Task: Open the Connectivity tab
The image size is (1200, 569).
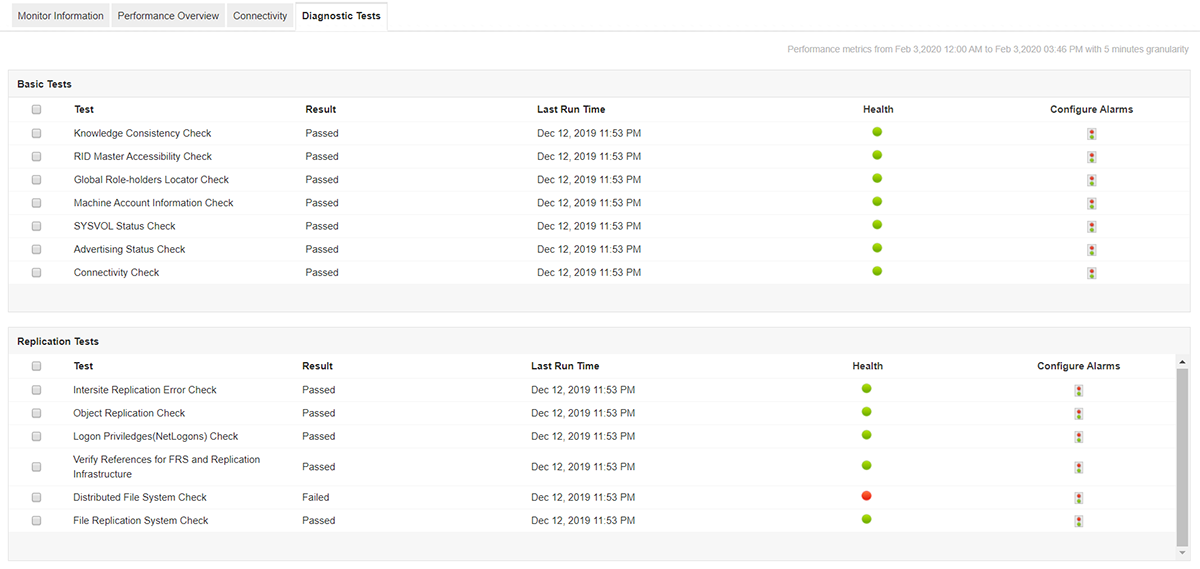Action: (x=260, y=16)
